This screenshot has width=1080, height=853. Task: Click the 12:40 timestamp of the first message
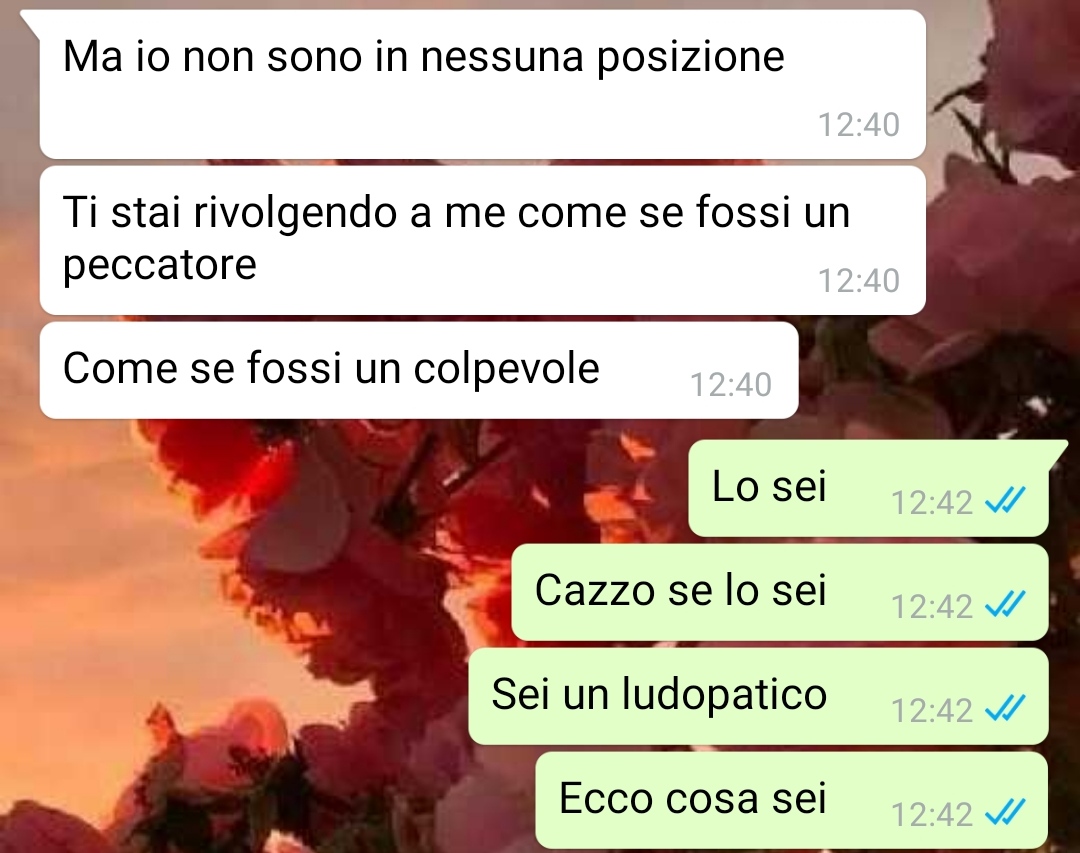tap(858, 125)
